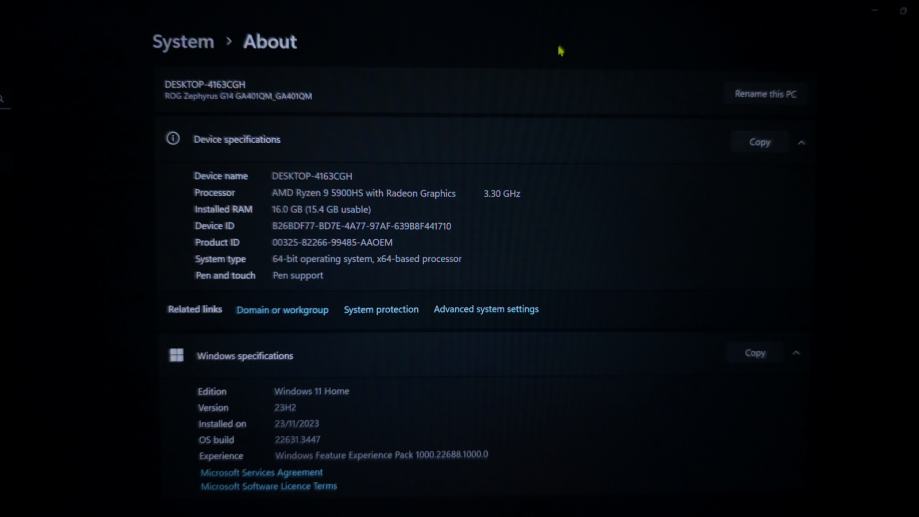Click the Experience label
This screenshot has height=517, width=919.
221,456
